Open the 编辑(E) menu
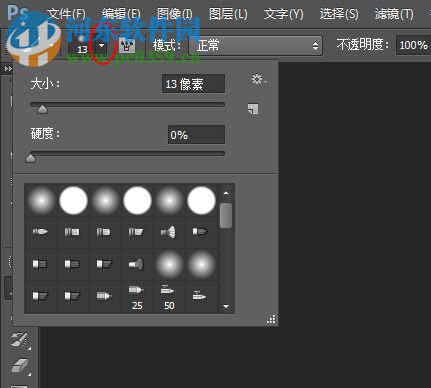Viewport: 431px width, 388px height. pos(121,14)
